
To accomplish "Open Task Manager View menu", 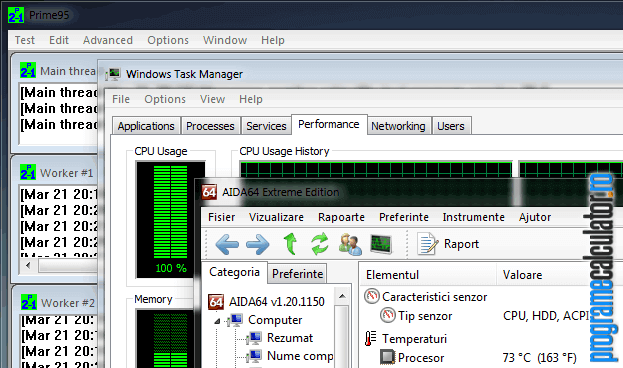I will coord(212,99).
